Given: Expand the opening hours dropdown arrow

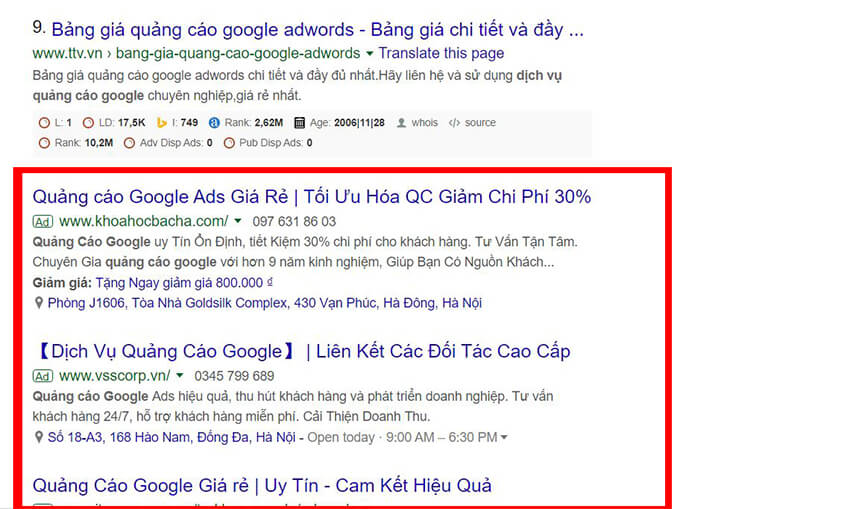Looking at the screenshot, I should point(504,437).
